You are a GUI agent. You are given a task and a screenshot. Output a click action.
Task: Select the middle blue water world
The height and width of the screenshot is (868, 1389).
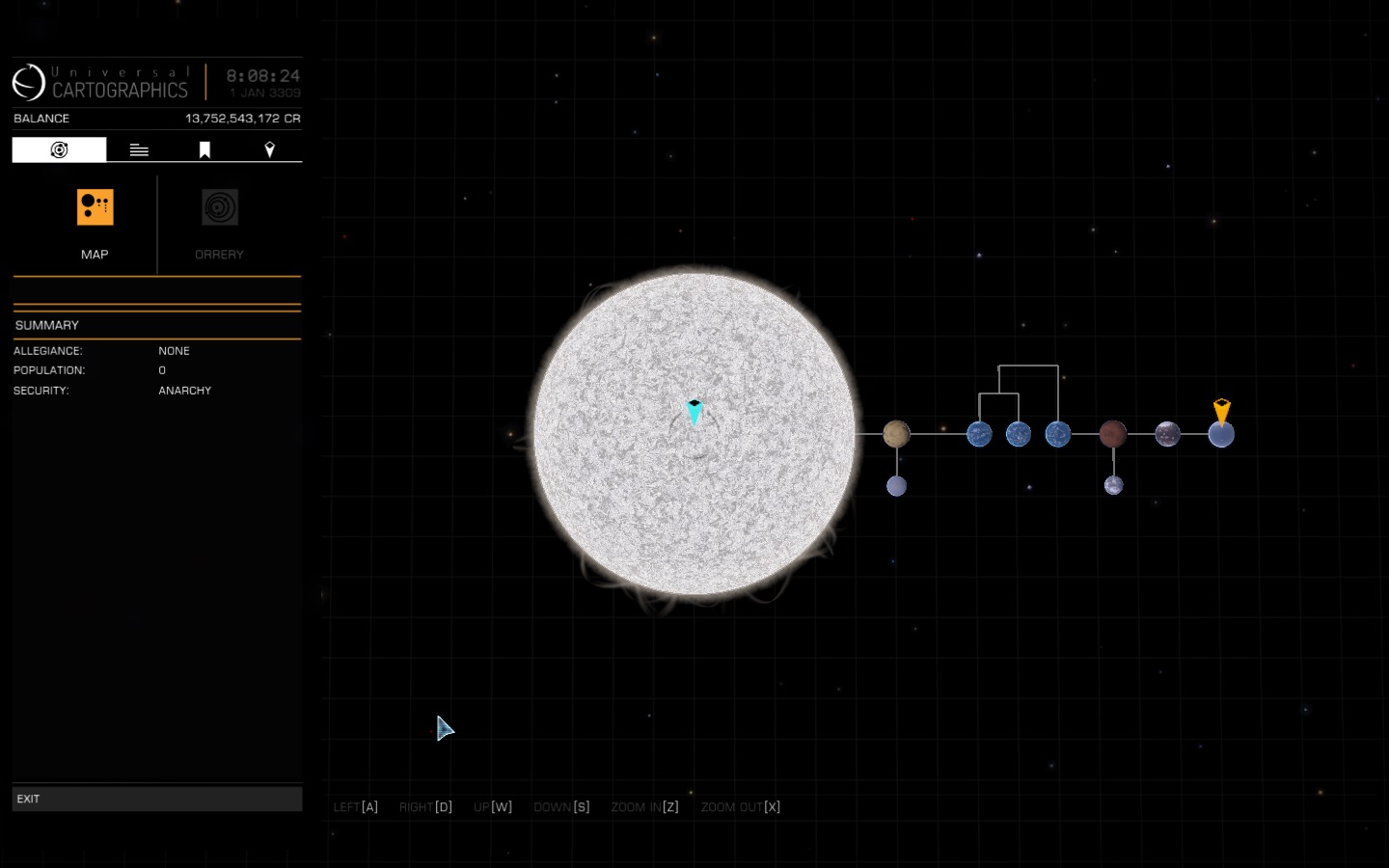pyautogui.click(x=1019, y=434)
